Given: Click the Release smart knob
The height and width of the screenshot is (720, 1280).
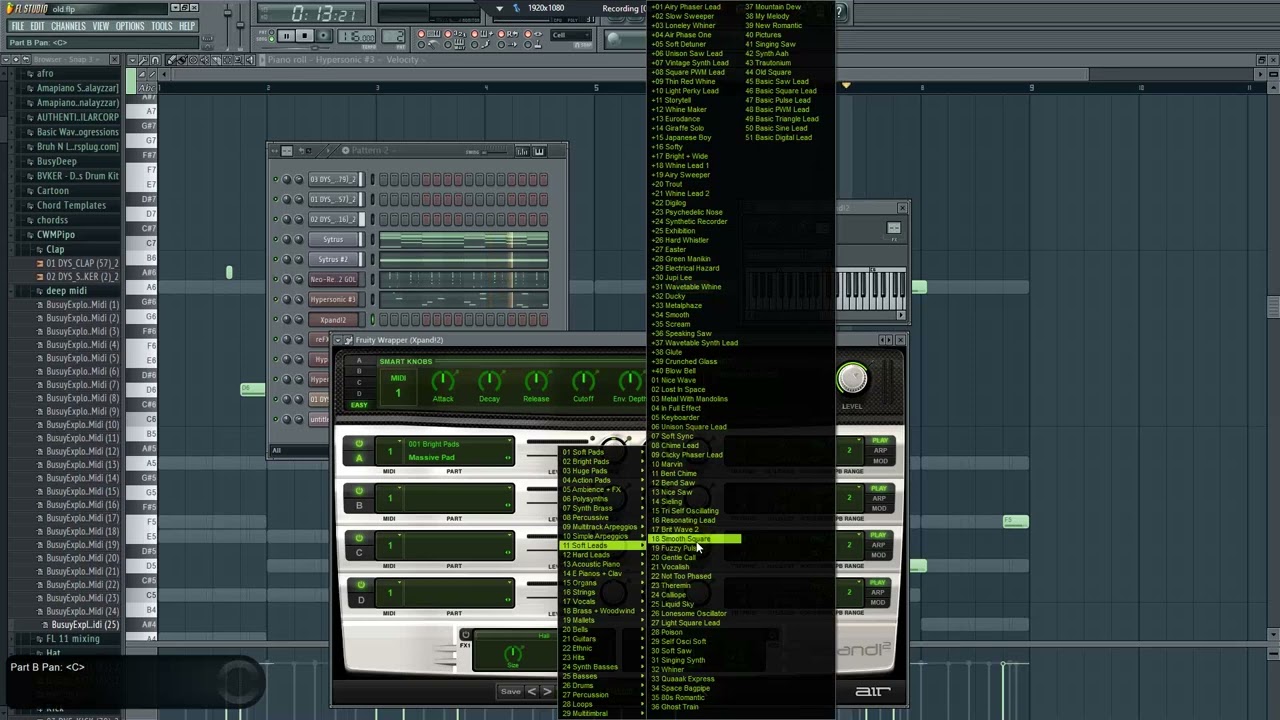Looking at the screenshot, I should point(536,381).
